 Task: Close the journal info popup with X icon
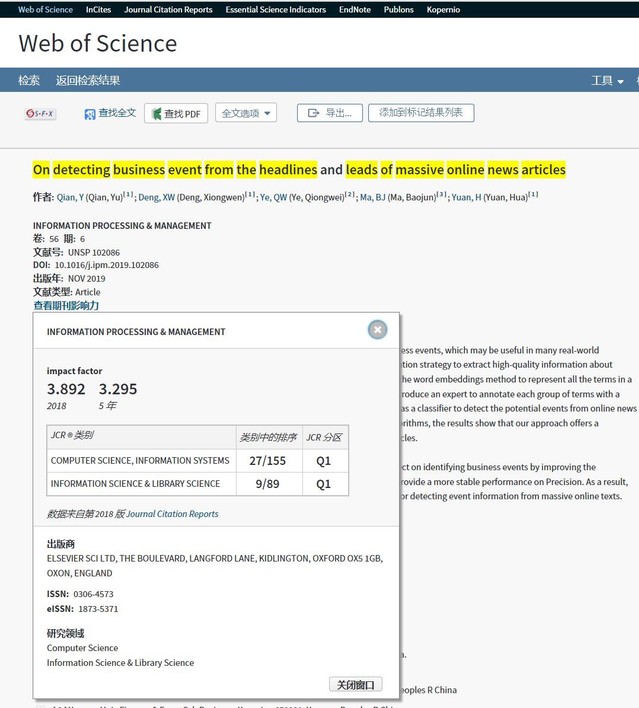point(377,330)
